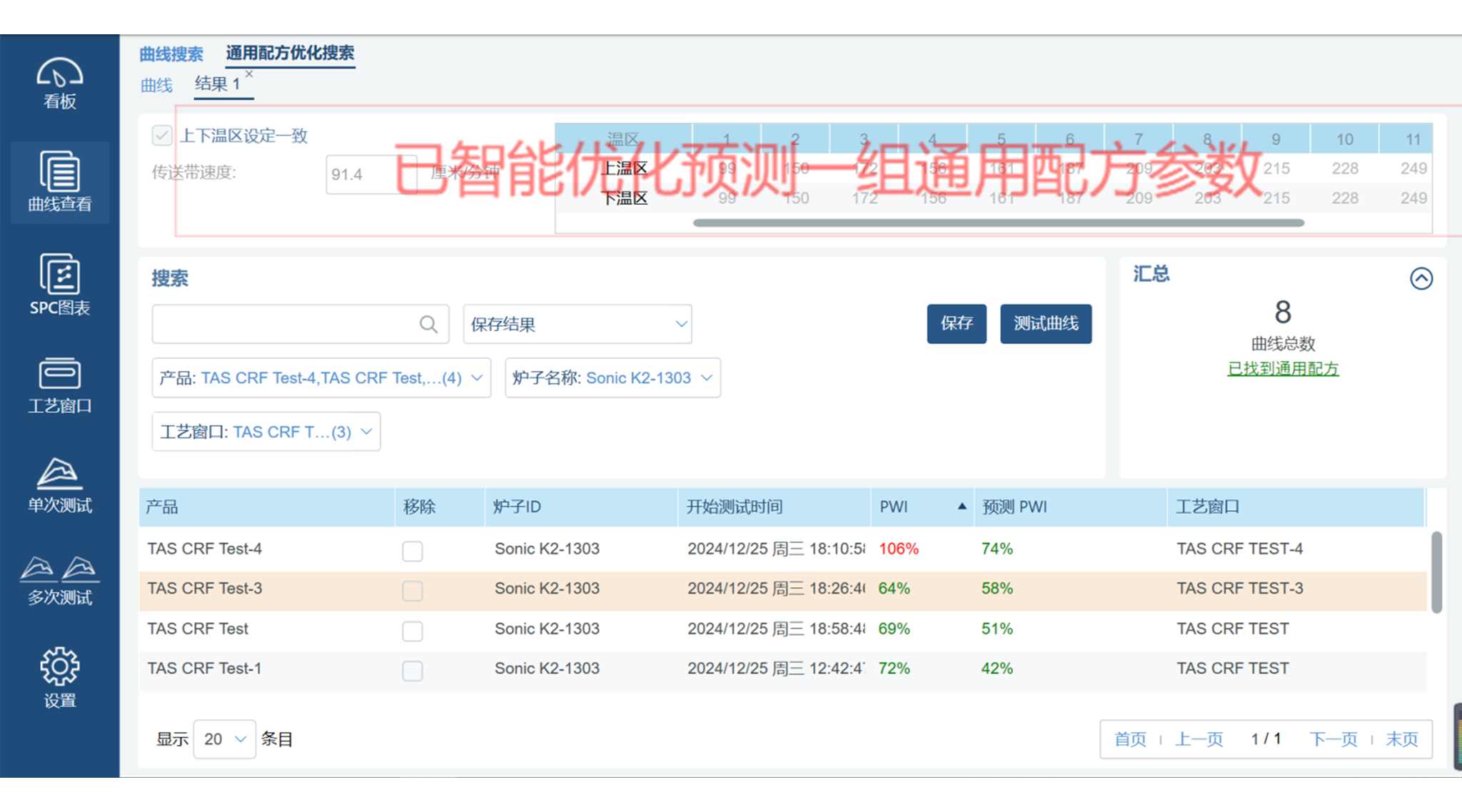Click the 42% predicted PWI value

pos(997,669)
